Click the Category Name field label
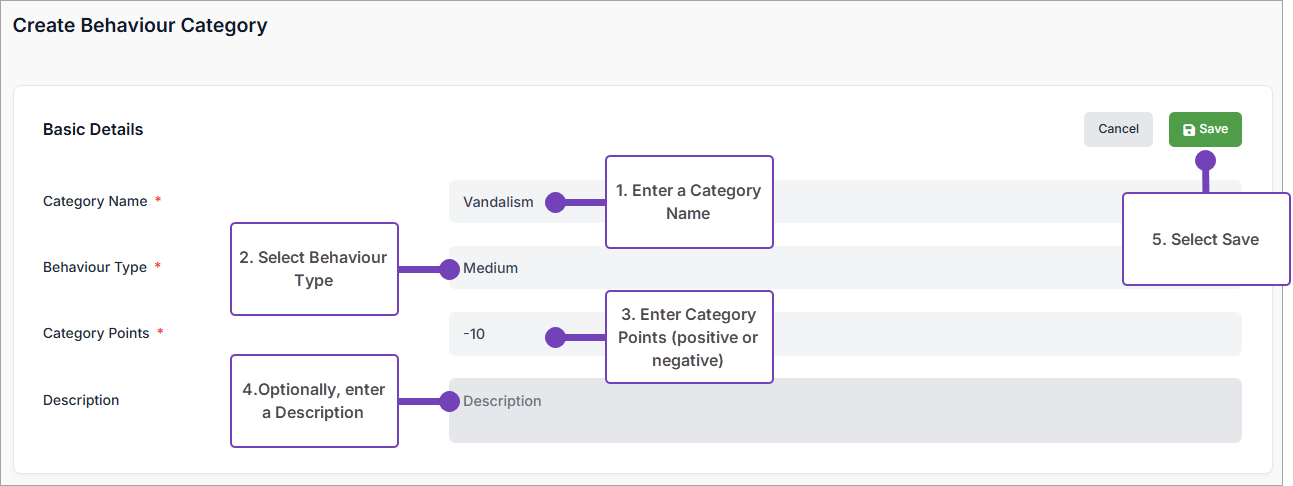 pyautogui.click(x=95, y=201)
